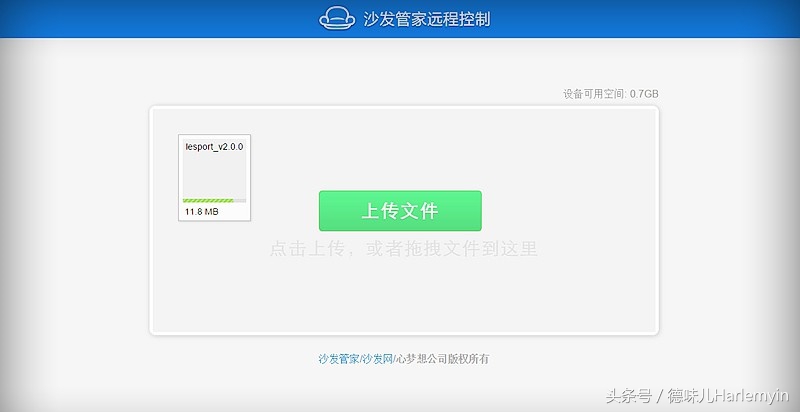
Task: Open the 沙发网 footer link
Action: point(378,359)
